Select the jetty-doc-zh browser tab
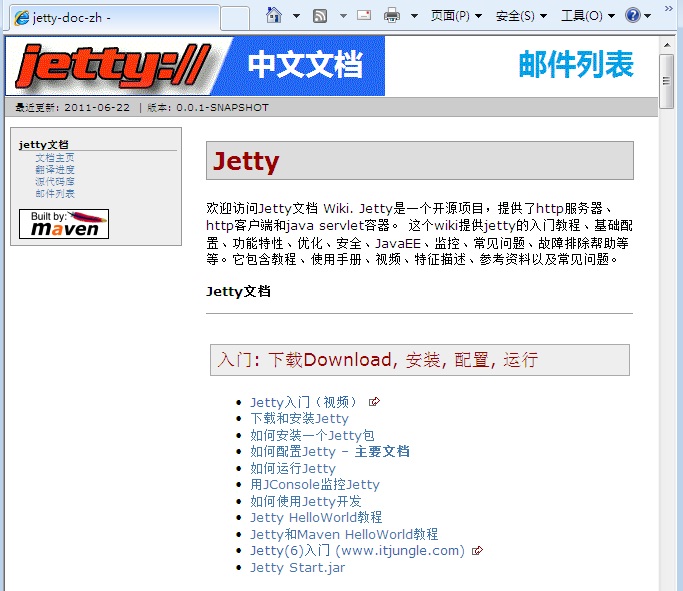This screenshot has width=683, height=591. pos(115,18)
